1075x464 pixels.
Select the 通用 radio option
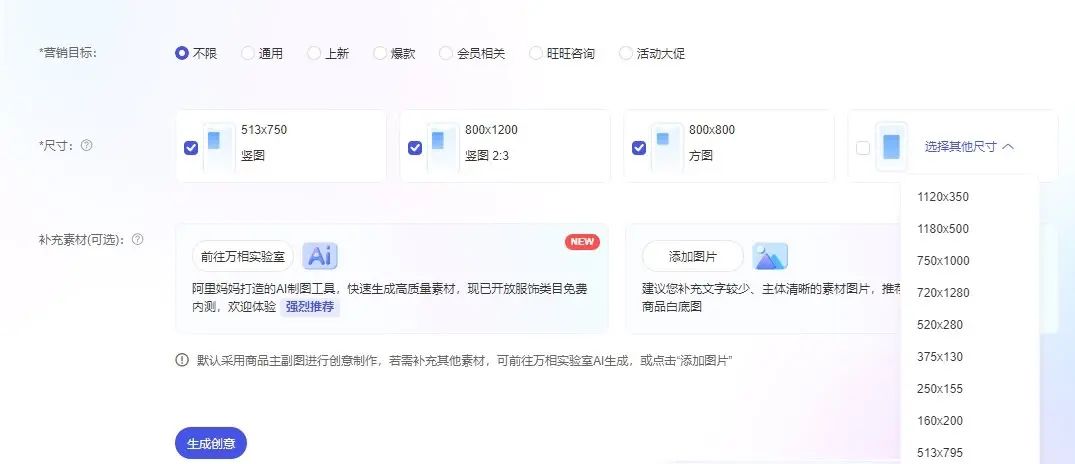click(247, 53)
